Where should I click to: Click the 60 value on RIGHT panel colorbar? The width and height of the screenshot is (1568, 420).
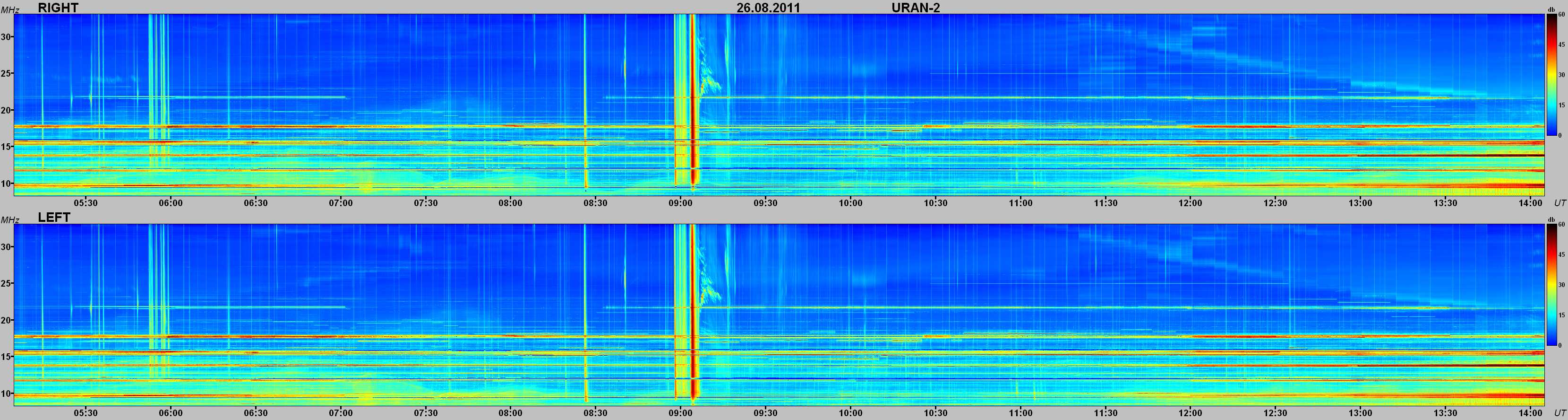[1561, 15]
